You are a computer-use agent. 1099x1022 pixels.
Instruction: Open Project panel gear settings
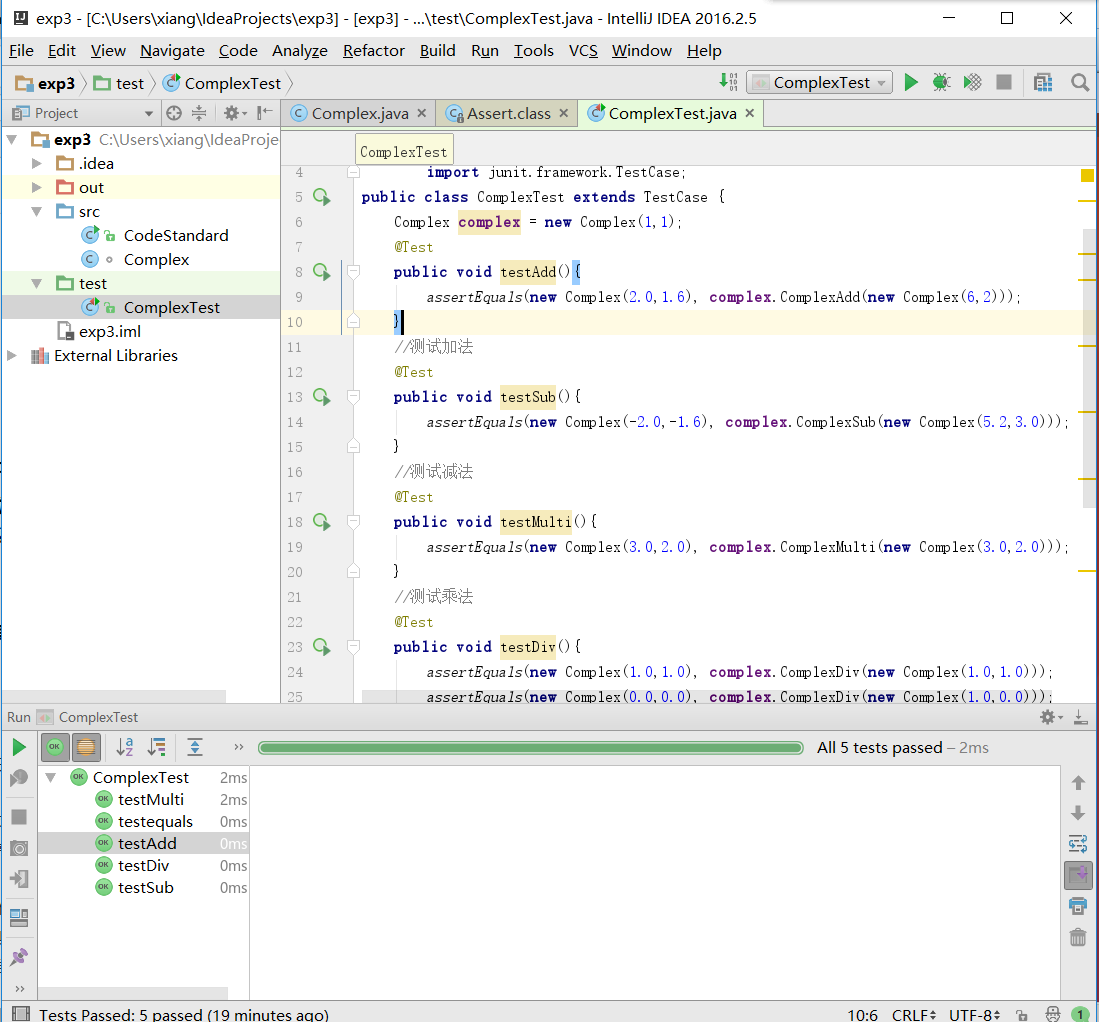click(234, 113)
